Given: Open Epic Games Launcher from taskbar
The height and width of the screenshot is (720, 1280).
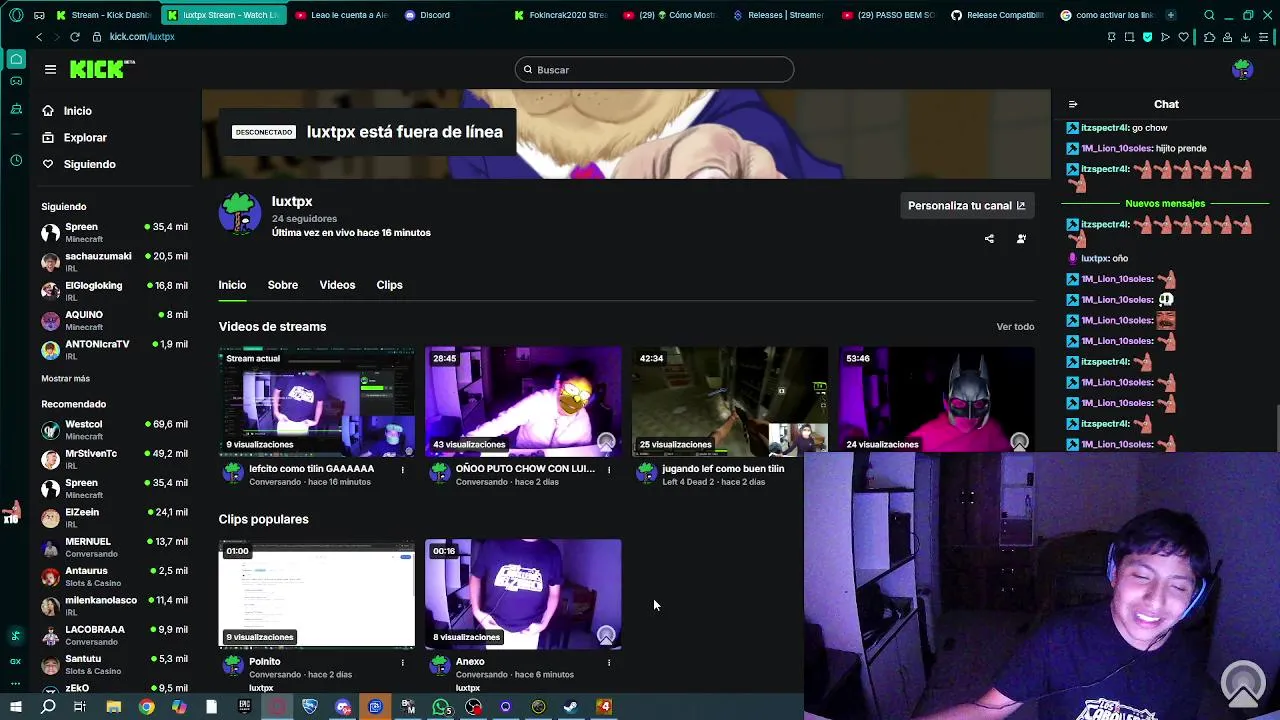Looking at the screenshot, I should coord(244,707).
